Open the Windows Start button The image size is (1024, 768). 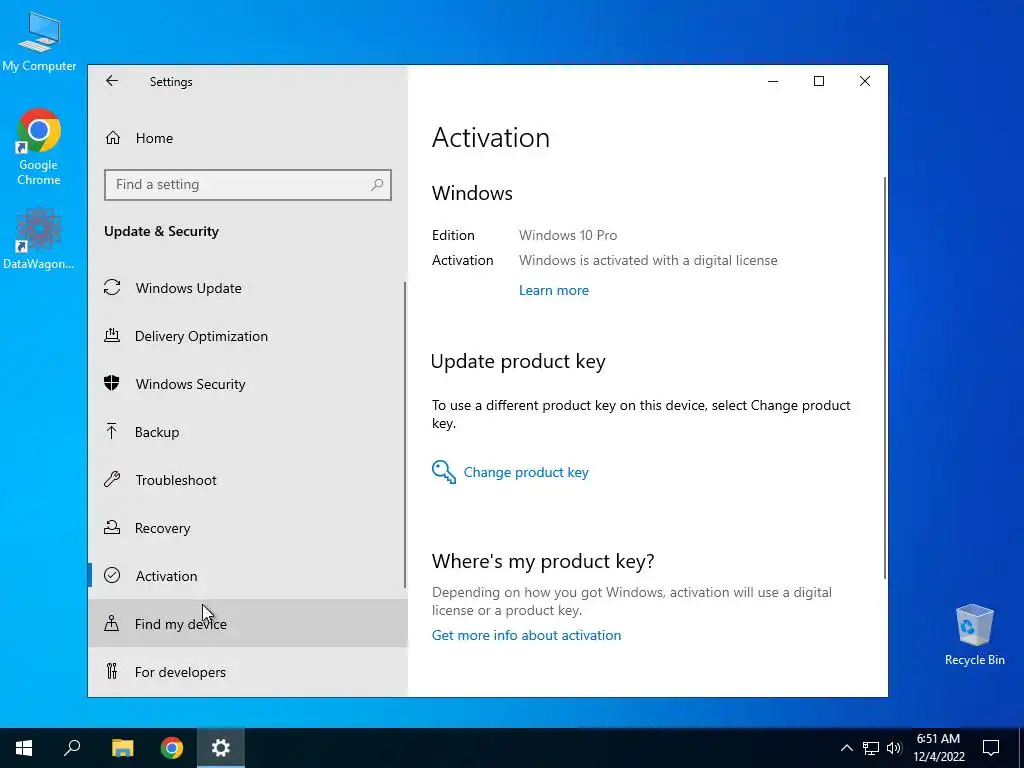coord(24,748)
